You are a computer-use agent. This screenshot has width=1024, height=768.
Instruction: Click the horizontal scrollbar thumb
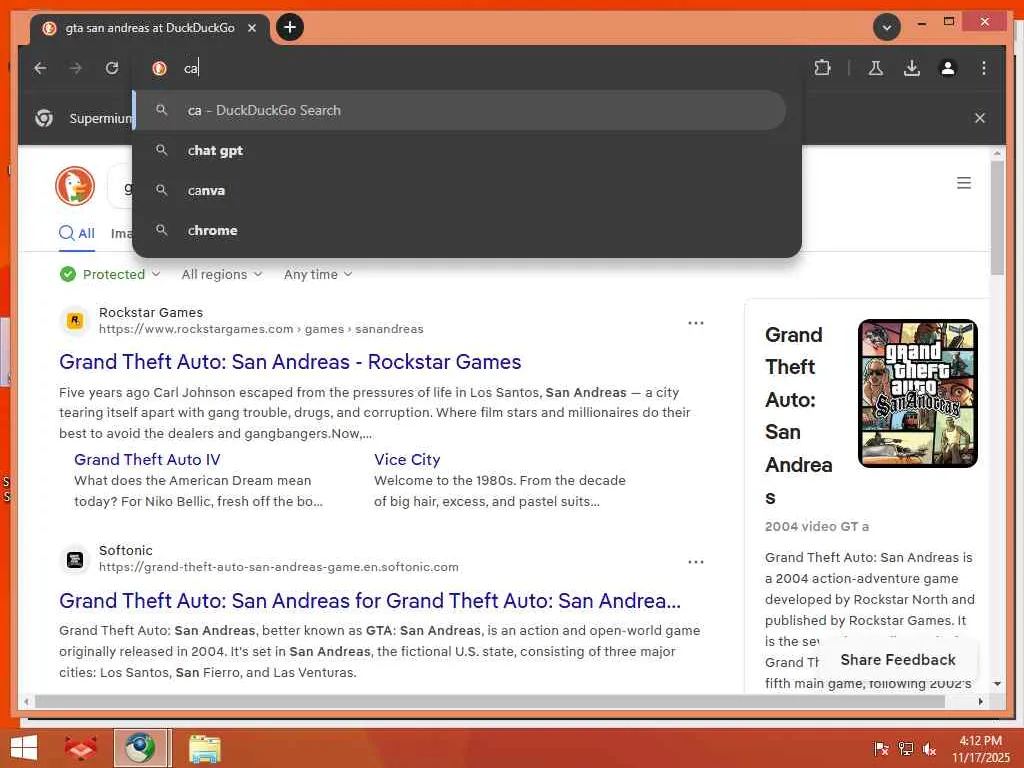point(490,701)
